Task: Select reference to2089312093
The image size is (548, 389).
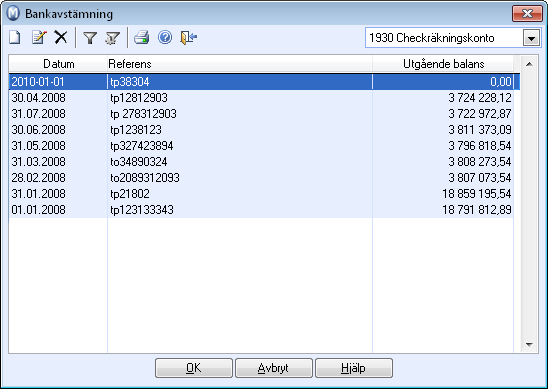Action: (145, 178)
